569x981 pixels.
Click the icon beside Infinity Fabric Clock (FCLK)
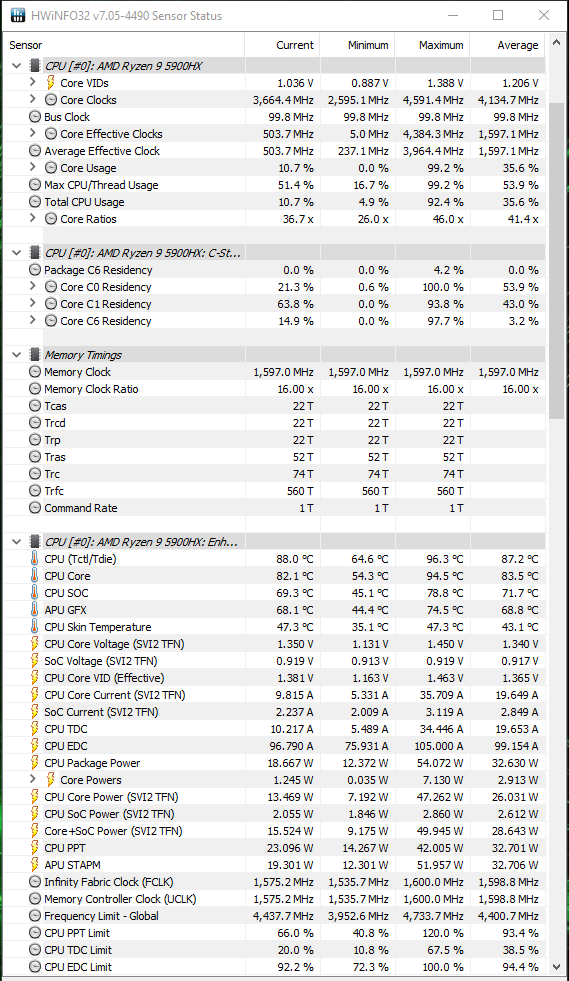(35, 882)
